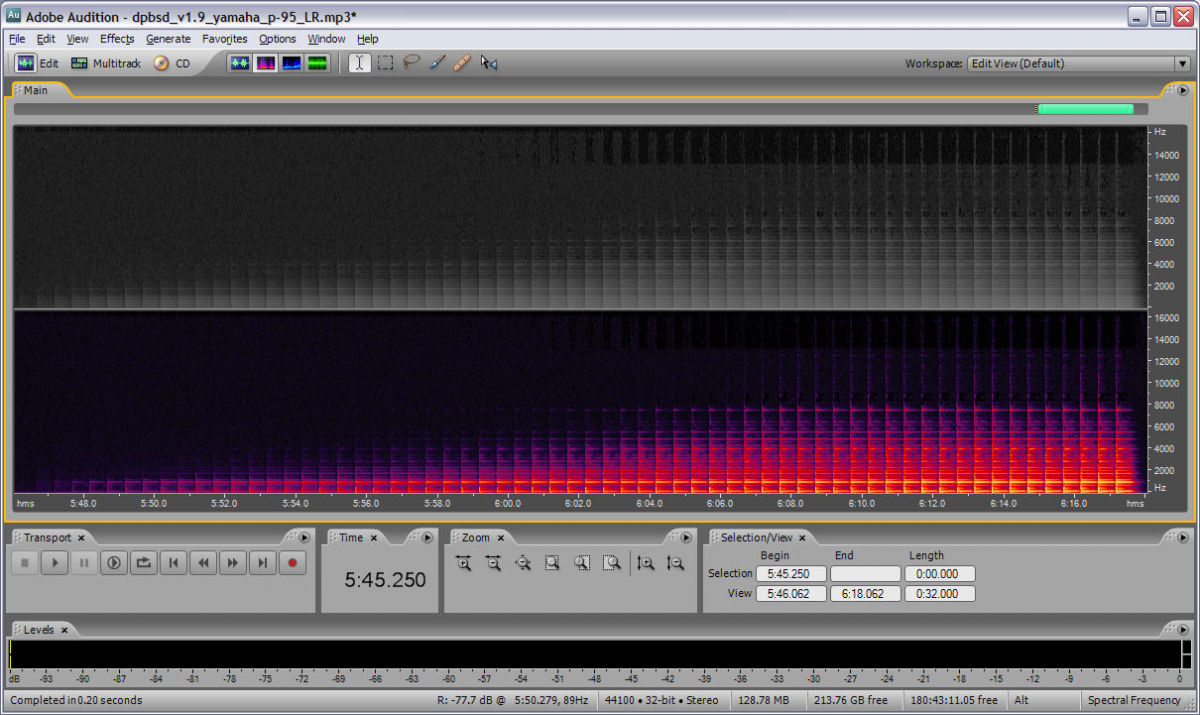This screenshot has height=715, width=1200.
Task: Click the green horizontal scroll bar thumb
Action: pos(1085,109)
